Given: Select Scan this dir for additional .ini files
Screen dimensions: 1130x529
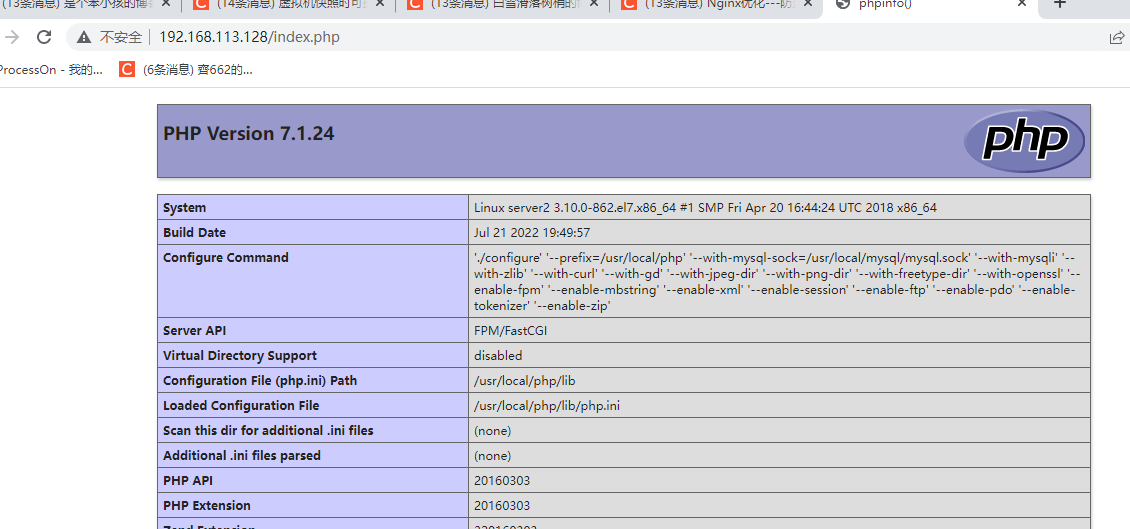Looking at the screenshot, I should pyautogui.click(x=268, y=430).
